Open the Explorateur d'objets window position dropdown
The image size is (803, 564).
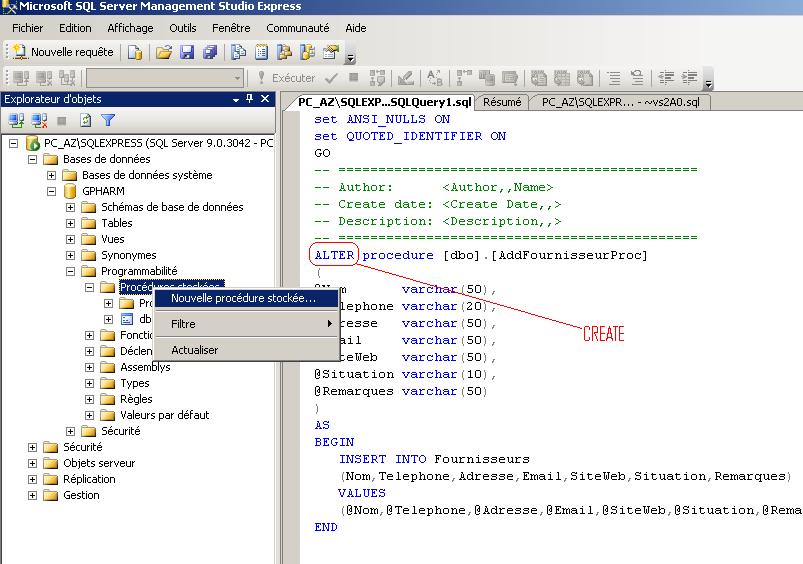(236, 99)
